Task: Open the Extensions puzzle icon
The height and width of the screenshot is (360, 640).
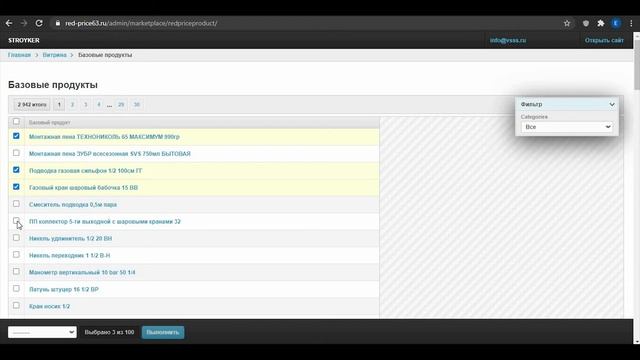Action: [x=601, y=23]
